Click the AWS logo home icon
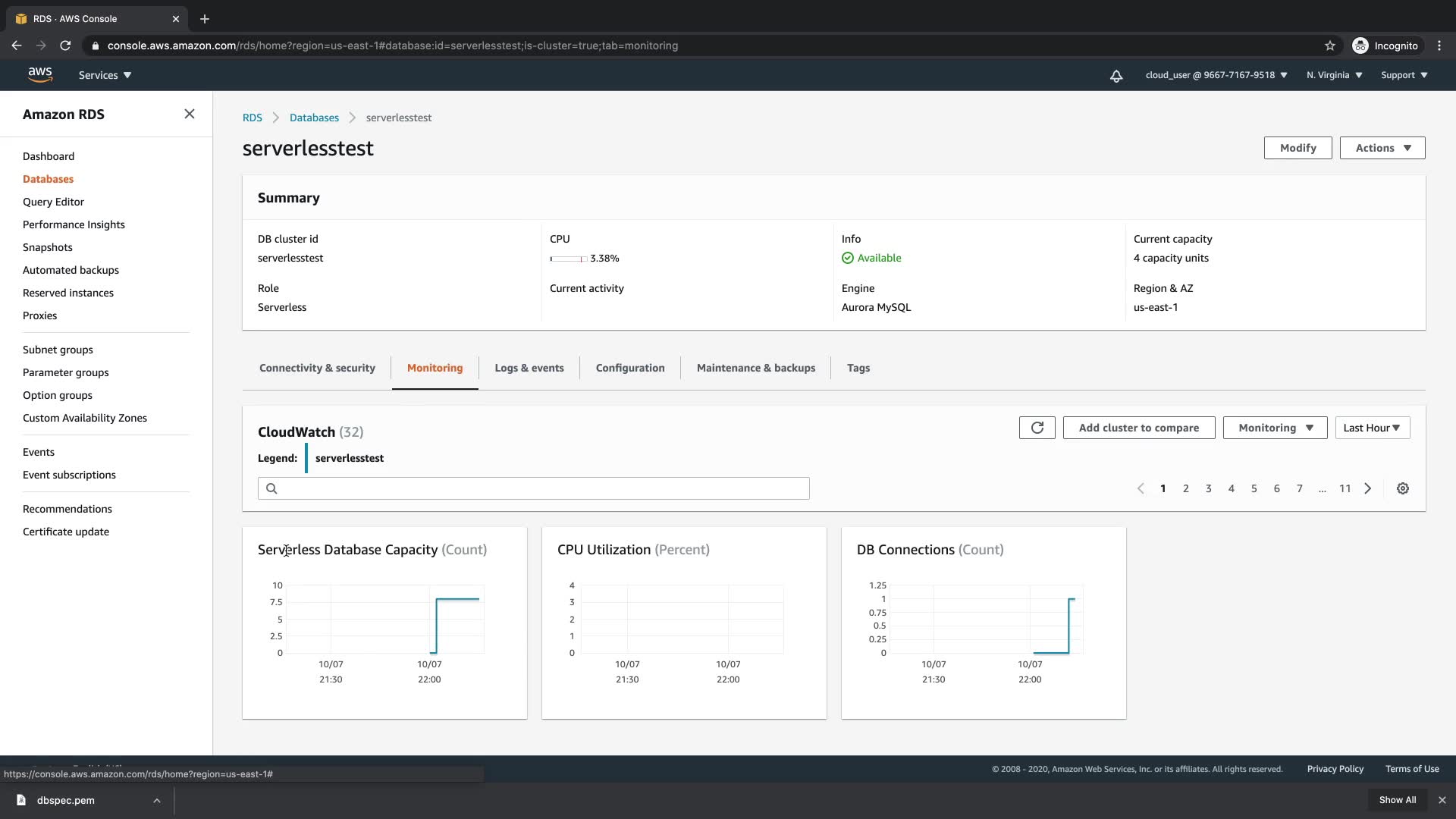 click(40, 74)
